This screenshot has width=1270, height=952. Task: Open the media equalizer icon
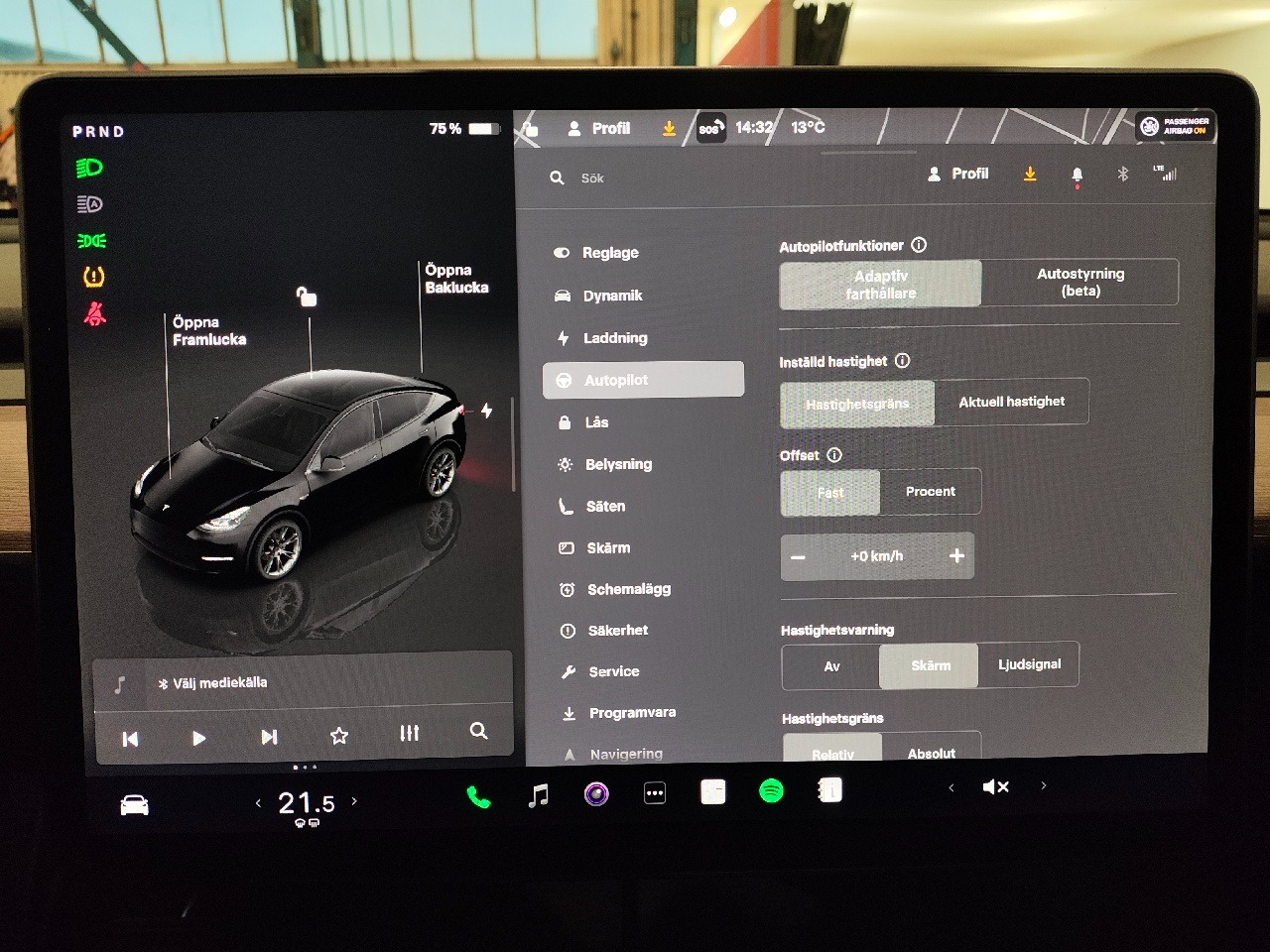[409, 733]
